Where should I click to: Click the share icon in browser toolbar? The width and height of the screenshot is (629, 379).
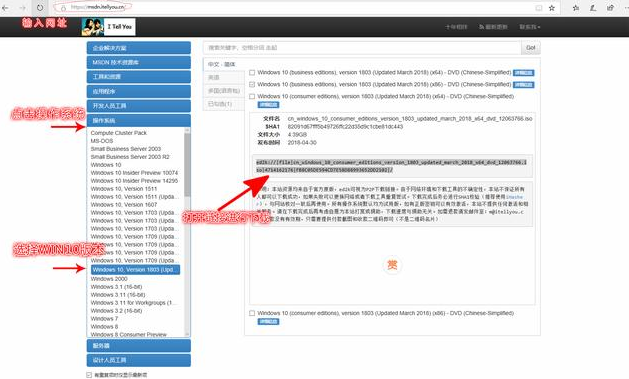pyautogui.click(x=610, y=8)
